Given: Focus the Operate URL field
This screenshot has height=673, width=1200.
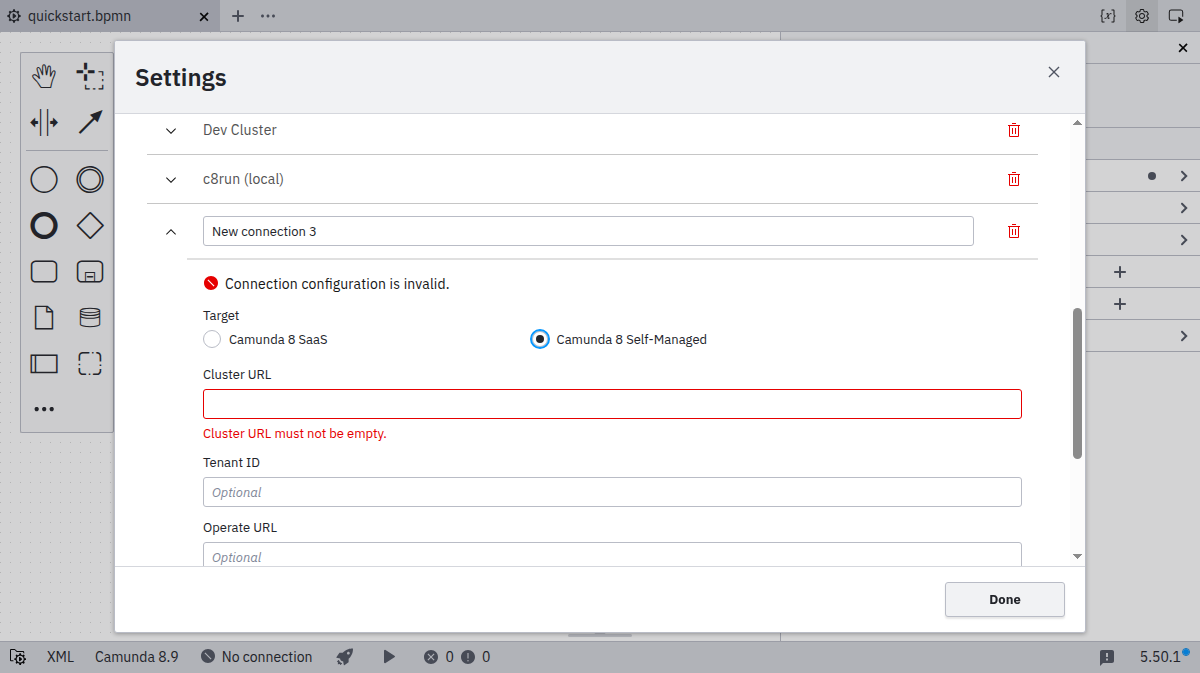Looking at the screenshot, I should pyautogui.click(x=612, y=555).
